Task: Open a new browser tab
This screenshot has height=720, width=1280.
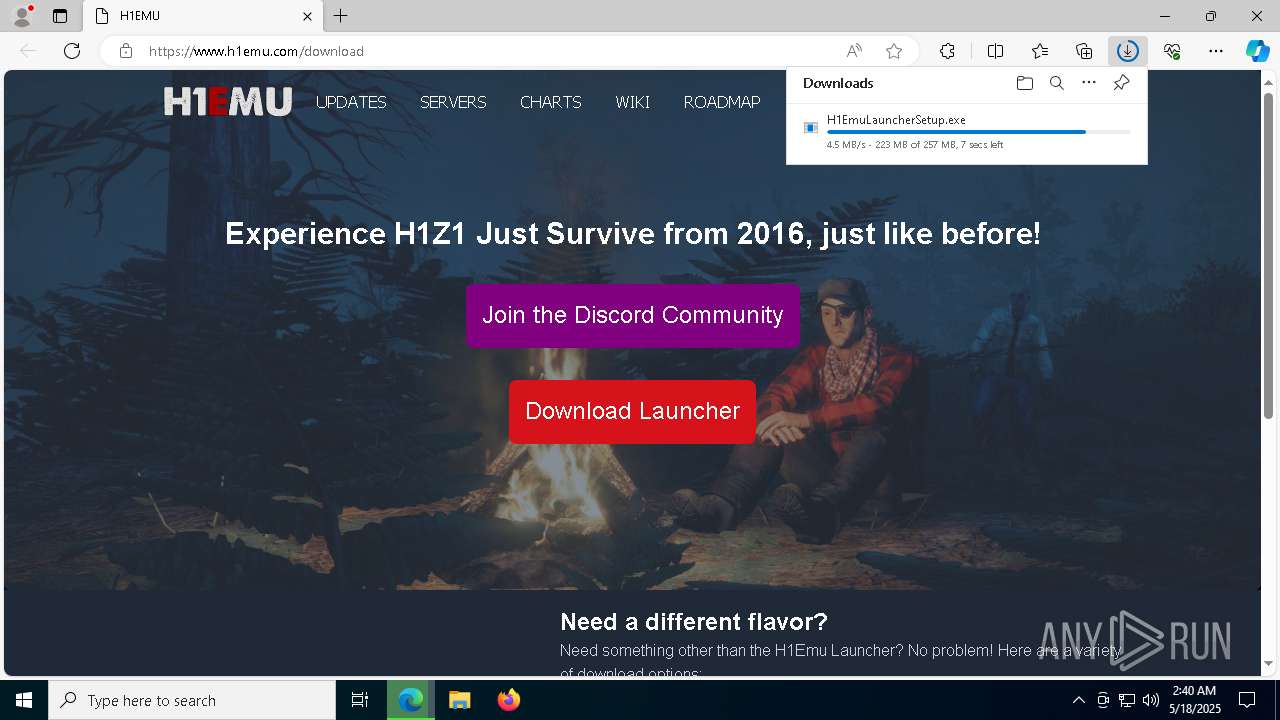Action: click(x=341, y=16)
